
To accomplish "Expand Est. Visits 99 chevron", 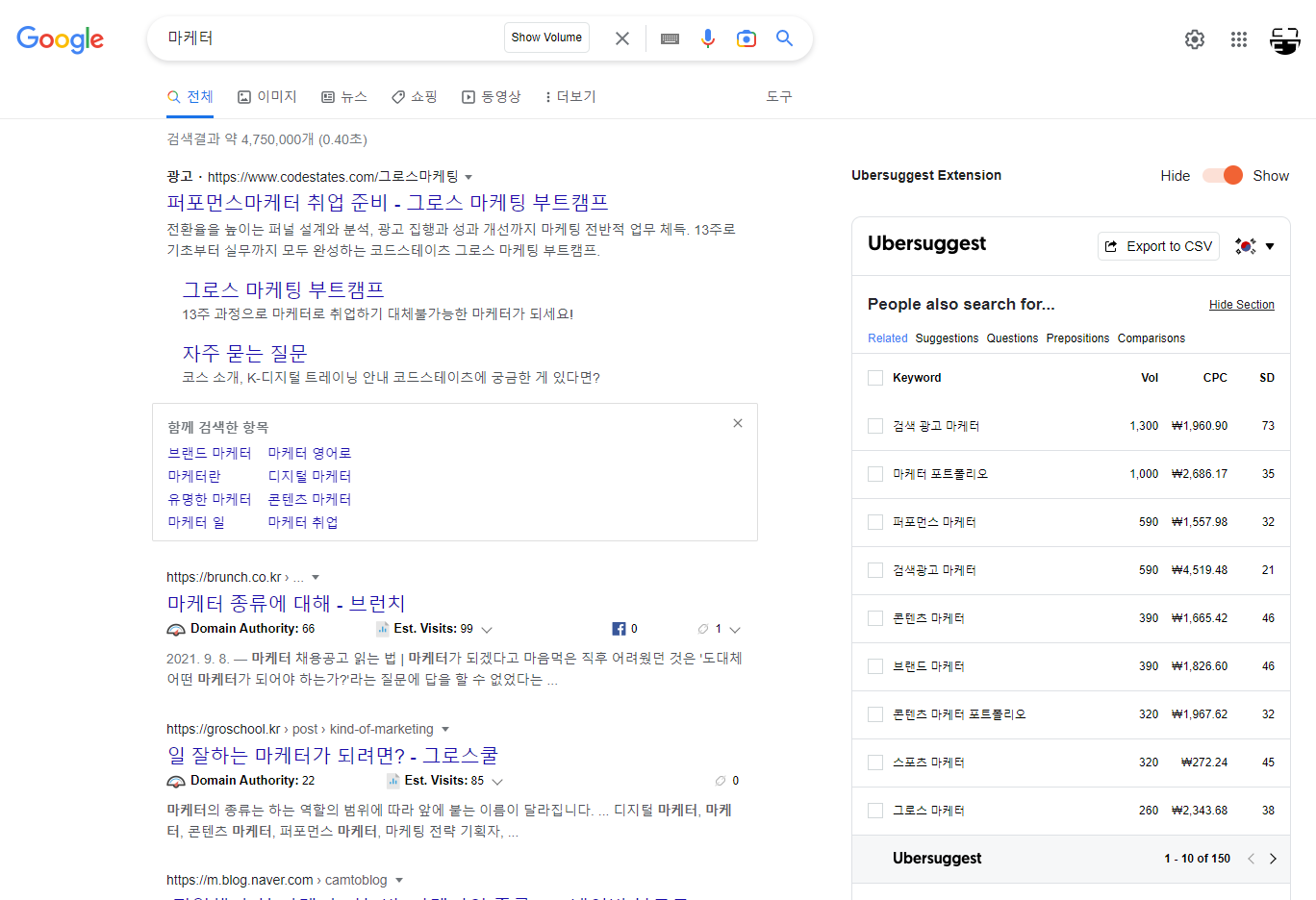I will pyautogui.click(x=487, y=630).
